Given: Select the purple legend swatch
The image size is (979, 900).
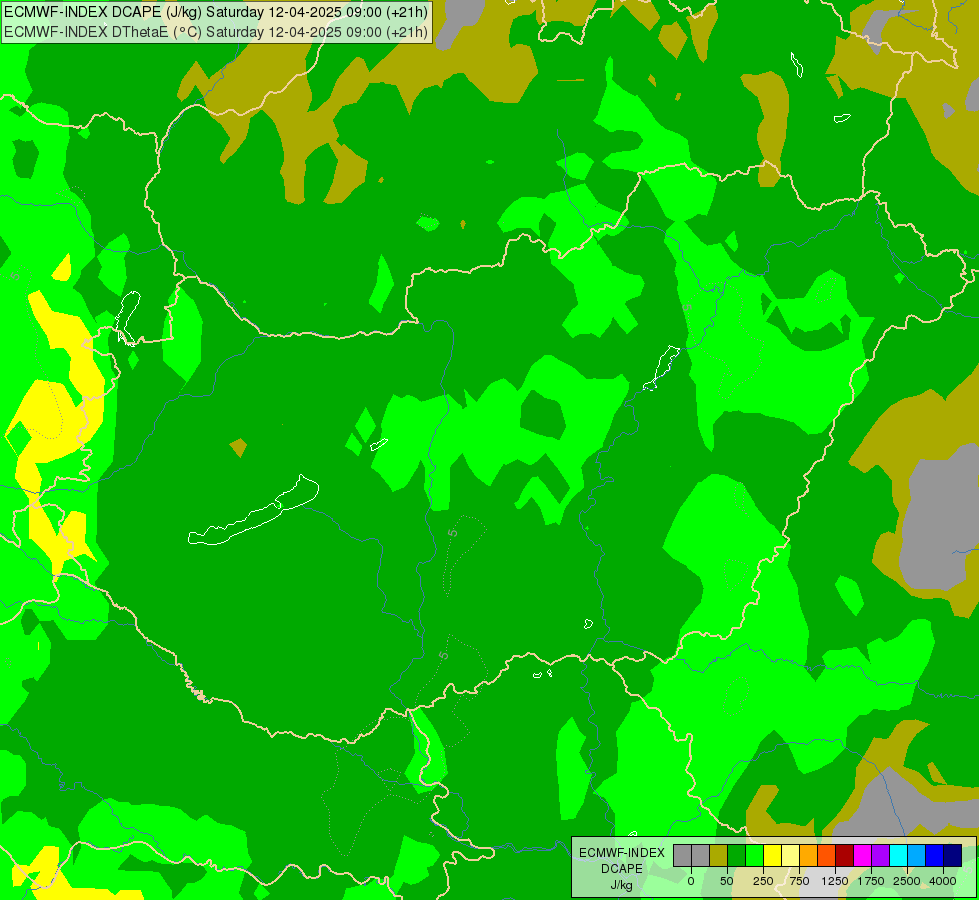Looking at the screenshot, I should 880,855.
